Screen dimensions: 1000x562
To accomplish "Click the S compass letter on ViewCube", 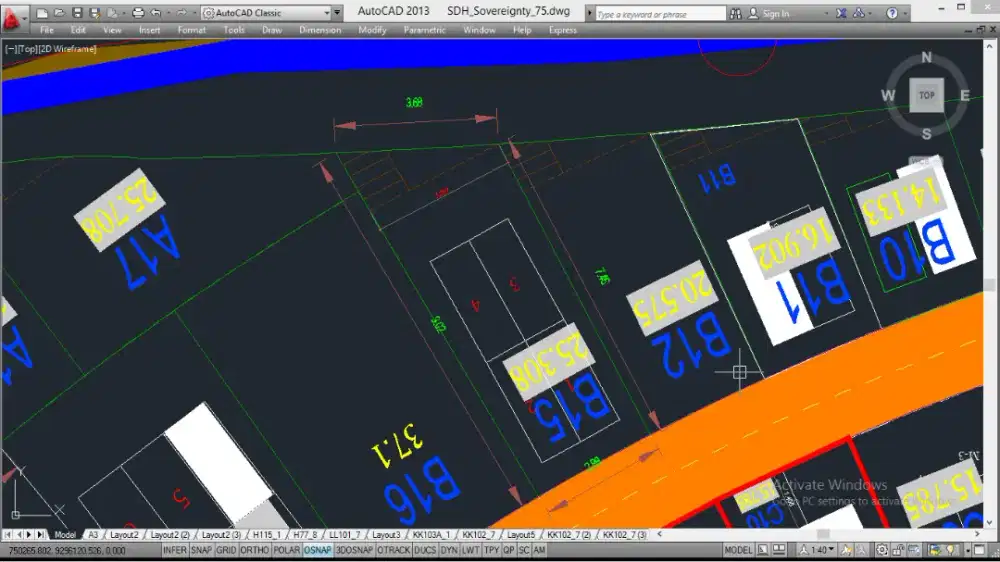I will pyautogui.click(x=926, y=134).
